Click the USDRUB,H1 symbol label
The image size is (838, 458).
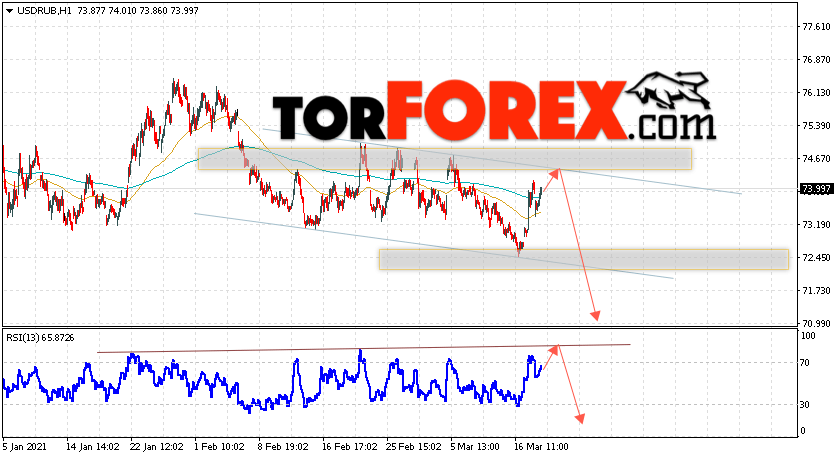click(x=44, y=11)
